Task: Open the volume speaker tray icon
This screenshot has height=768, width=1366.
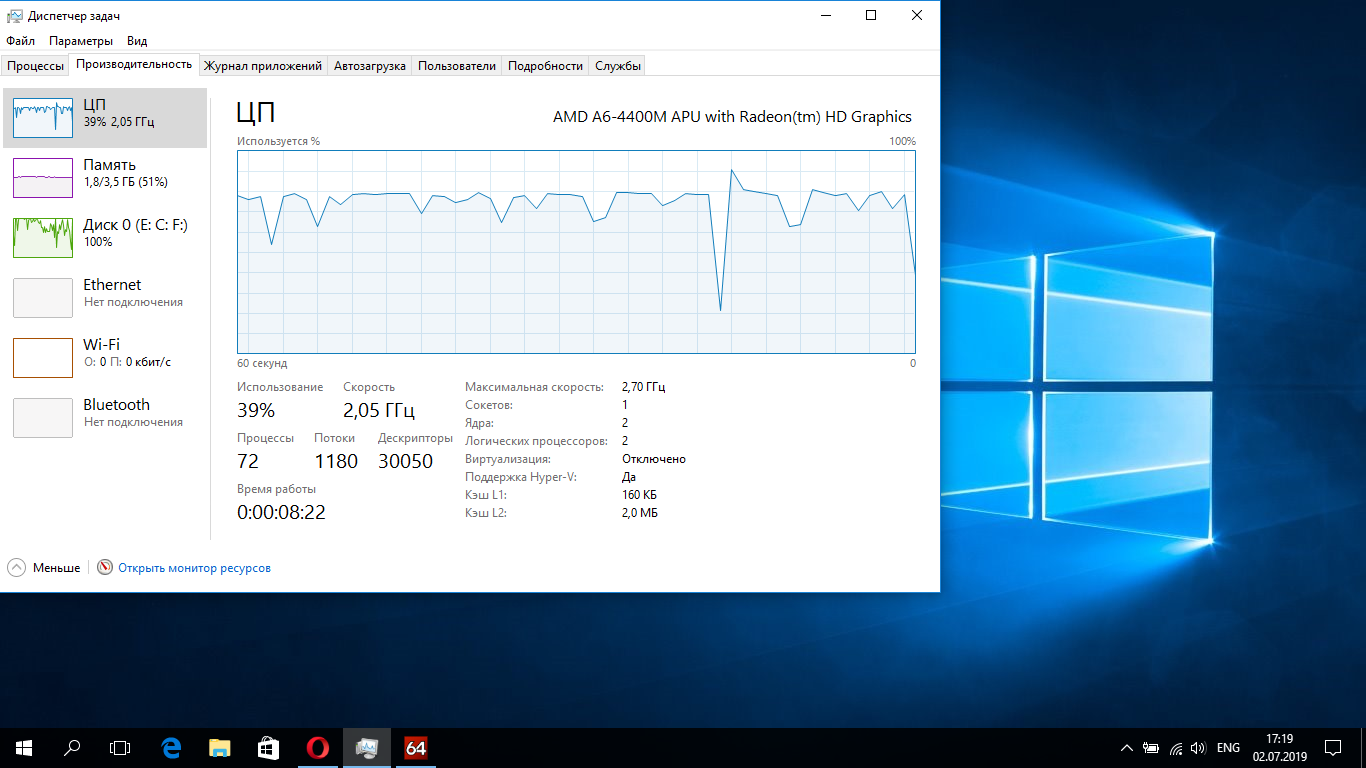Action: coord(1198,747)
